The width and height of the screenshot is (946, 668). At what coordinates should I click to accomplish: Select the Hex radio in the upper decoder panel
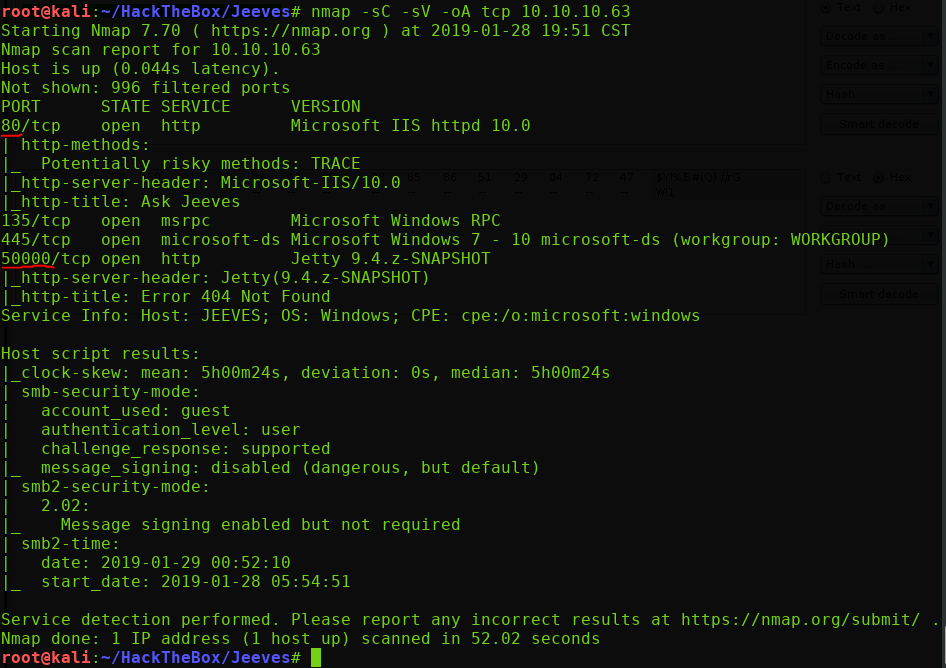point(878,8)
